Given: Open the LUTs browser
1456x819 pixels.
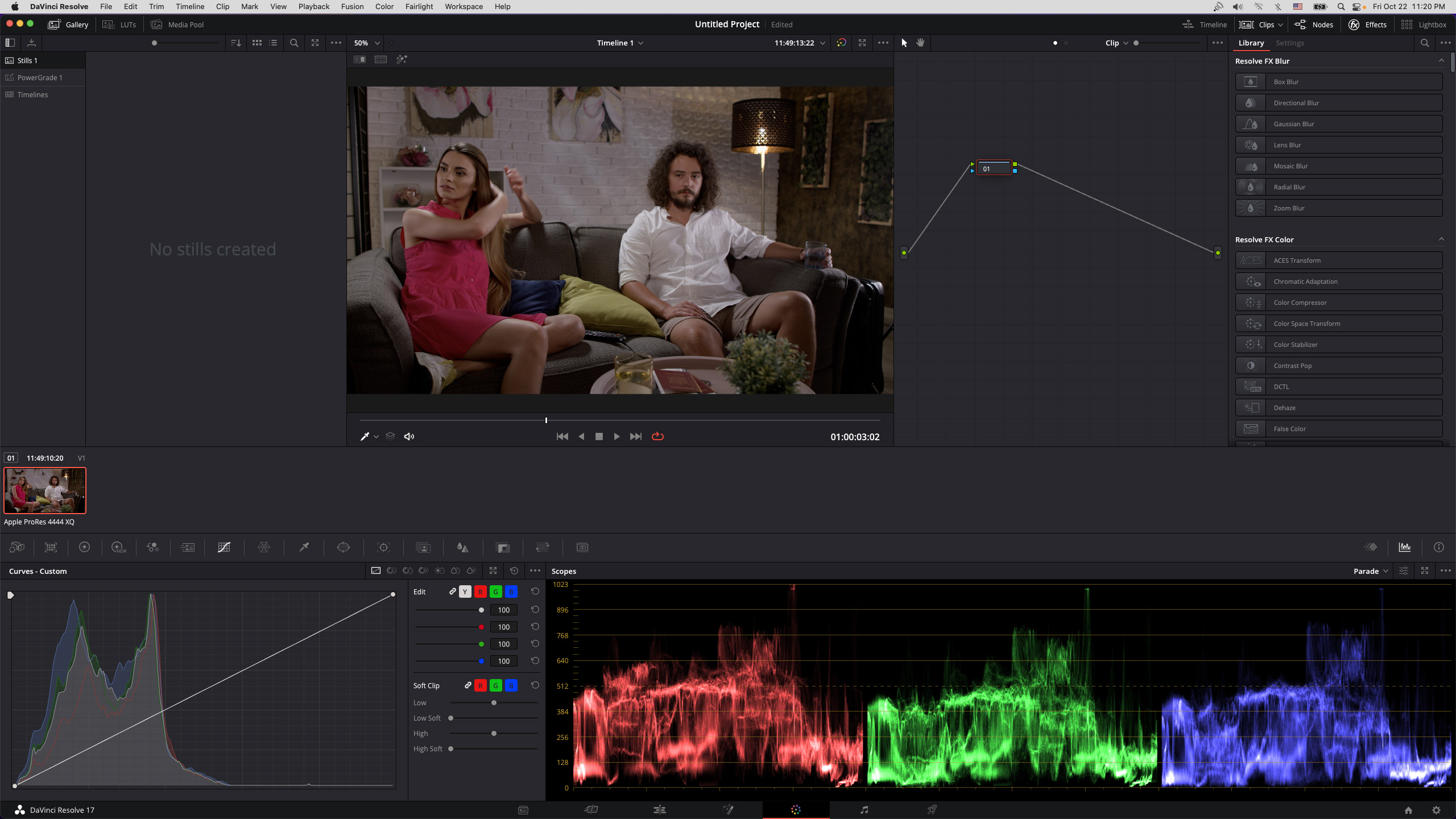Looking at the screenshot, I should tap(119, 24).
